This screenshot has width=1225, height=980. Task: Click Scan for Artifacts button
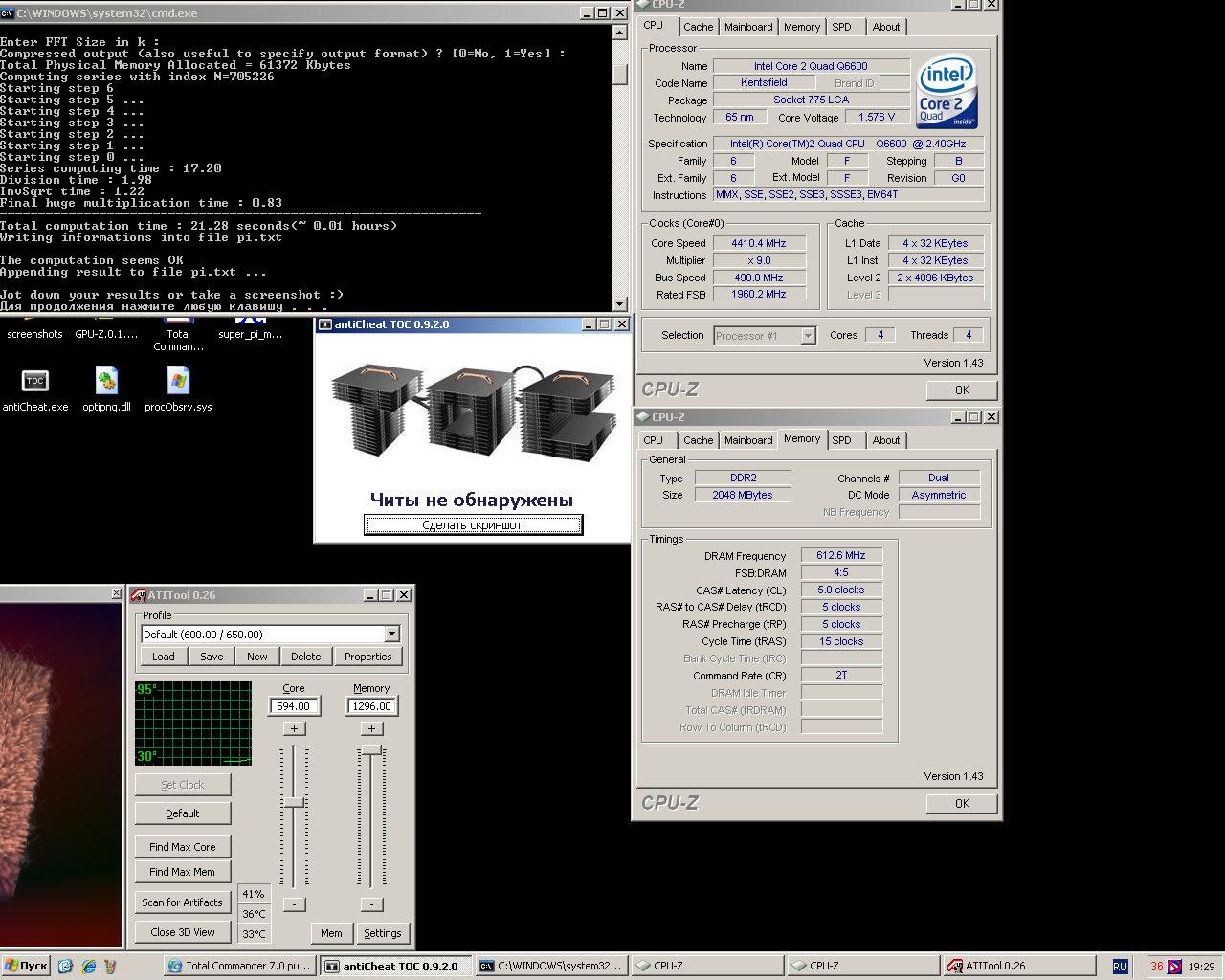click(x=183, y=902)
